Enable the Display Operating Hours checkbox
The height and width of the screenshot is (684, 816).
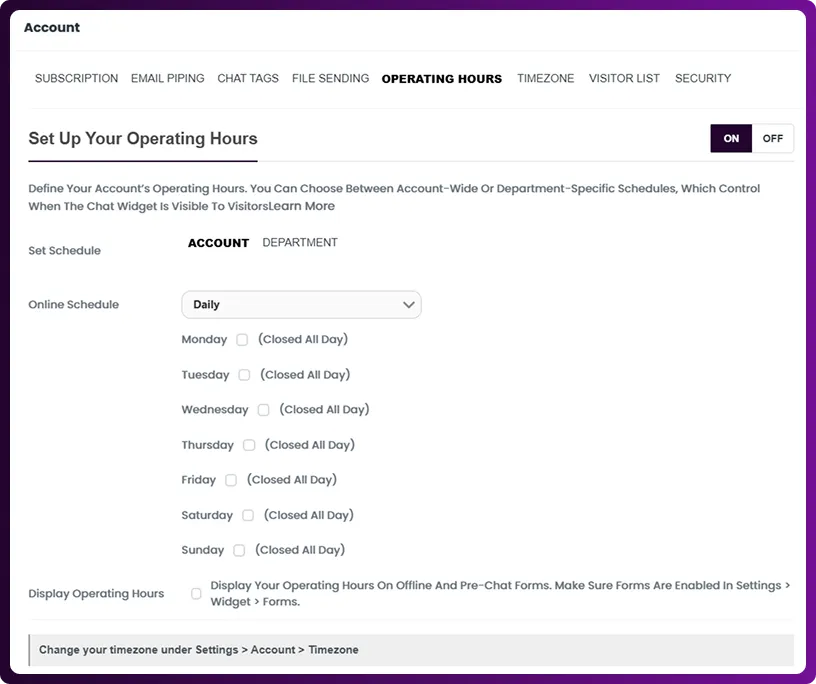click(196, 594)
